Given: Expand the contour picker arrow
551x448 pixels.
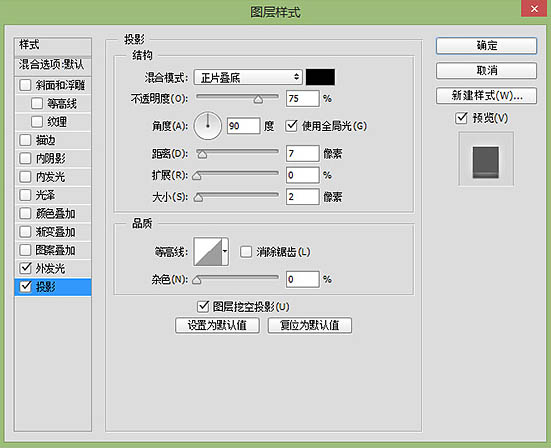Looking at the screenshot, I should 225,252.
